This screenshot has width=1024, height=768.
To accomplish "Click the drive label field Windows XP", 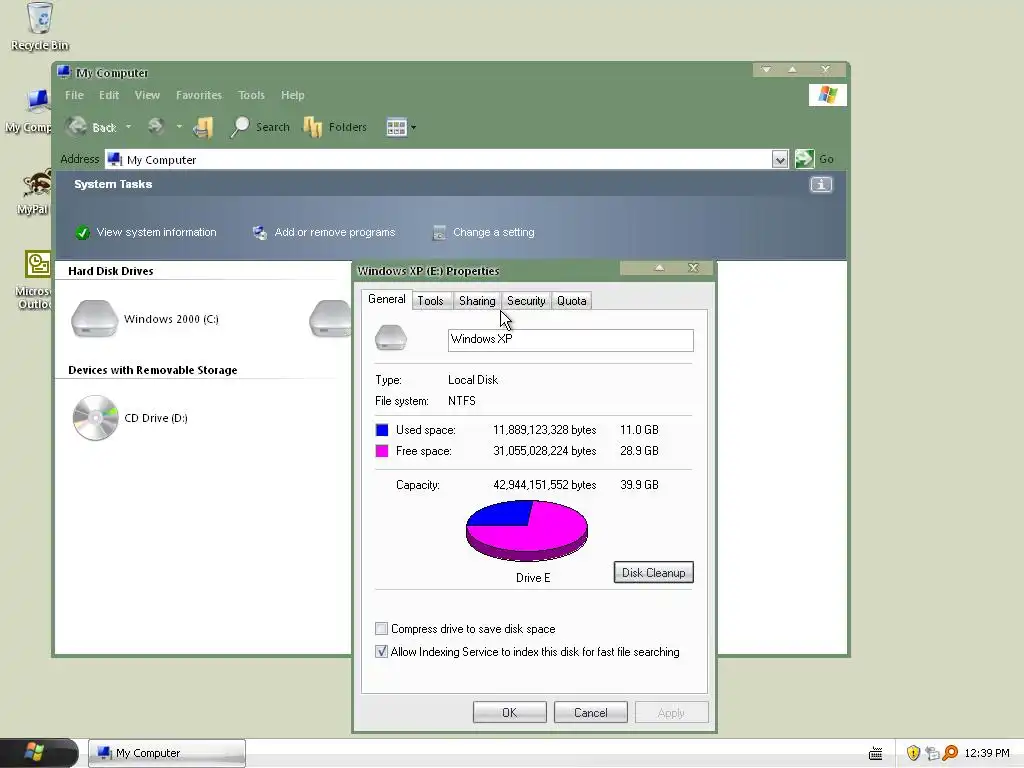I will tap(571, 340).
